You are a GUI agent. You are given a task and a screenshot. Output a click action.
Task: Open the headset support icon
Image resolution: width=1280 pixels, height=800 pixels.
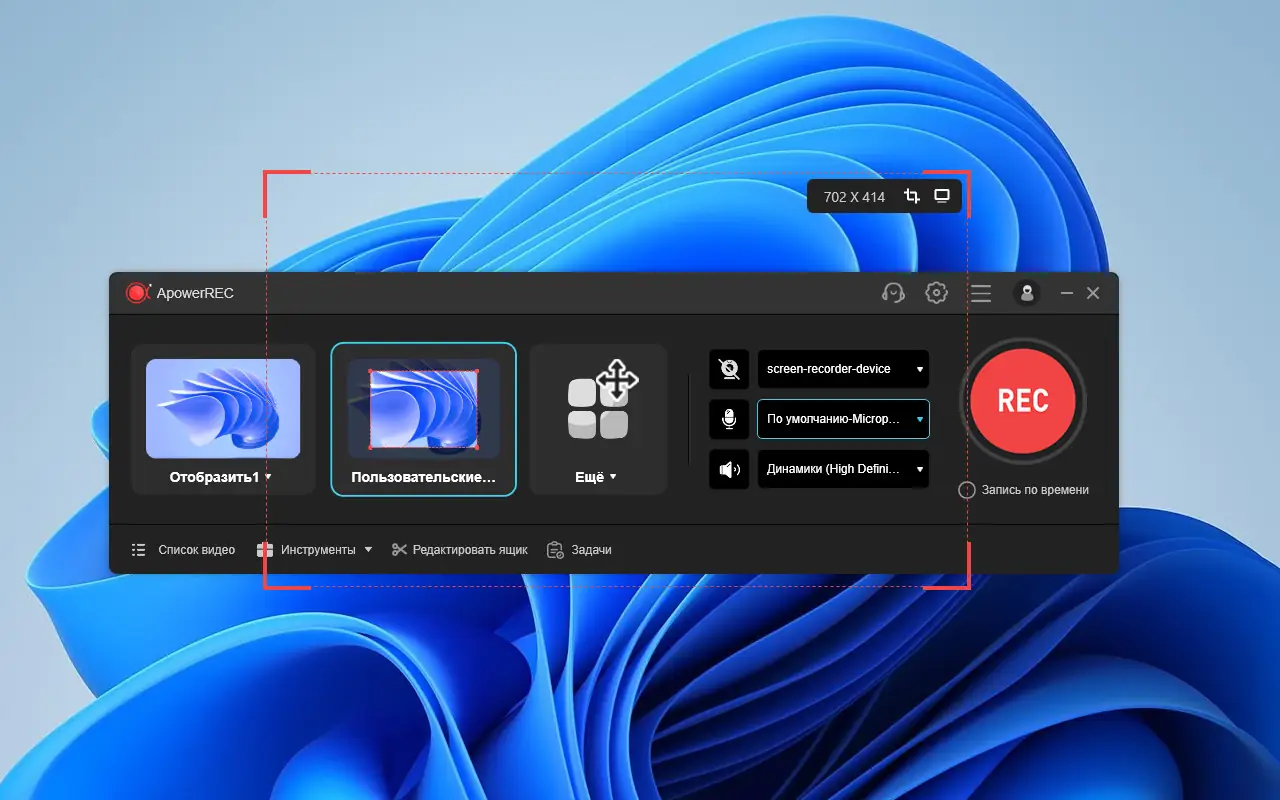click(893, 293)
